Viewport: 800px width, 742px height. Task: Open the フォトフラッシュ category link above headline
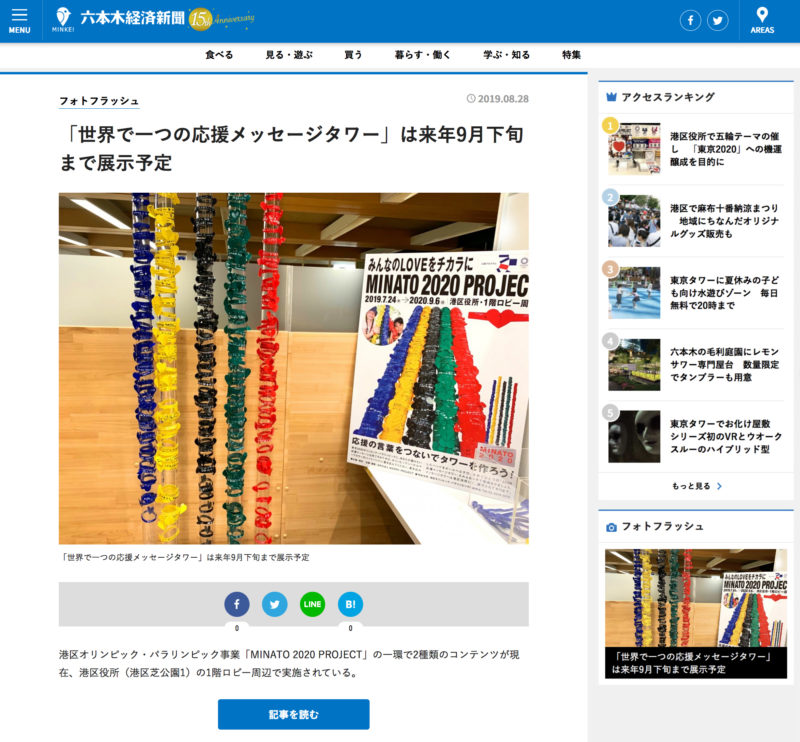(99, 101)
